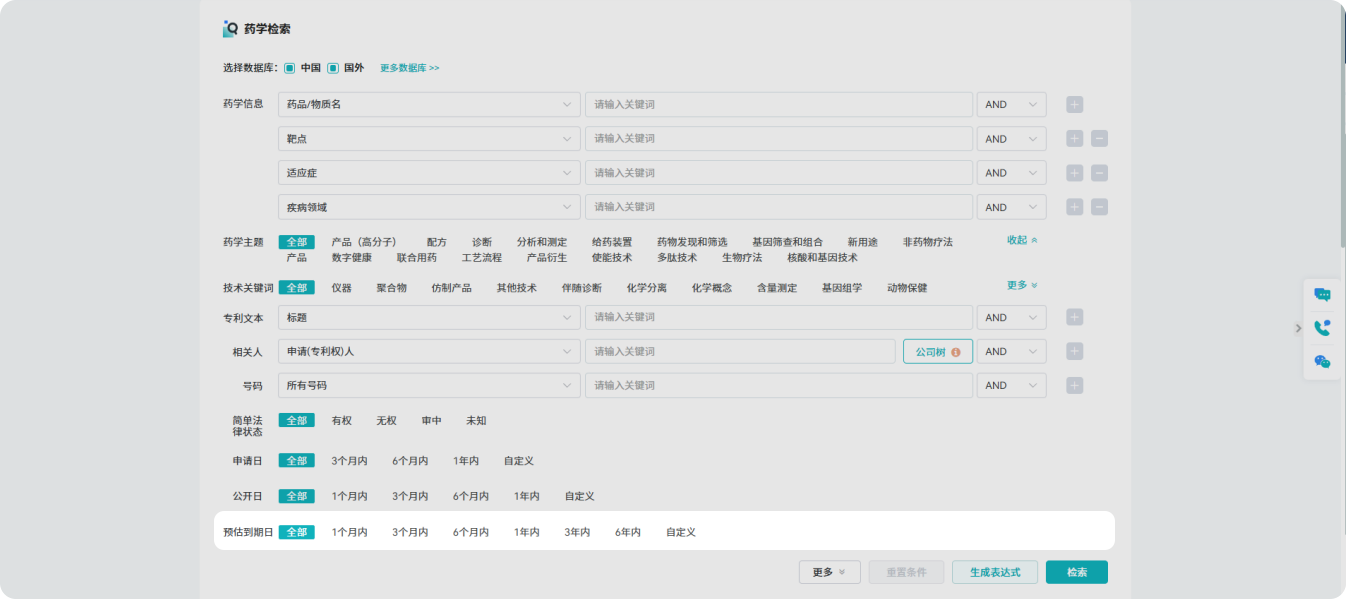Image resolution: width=1346 pixels, height=599 pixels.
Task: Collapse 药学主题 with 收起
Action: tap(1022, 240)
